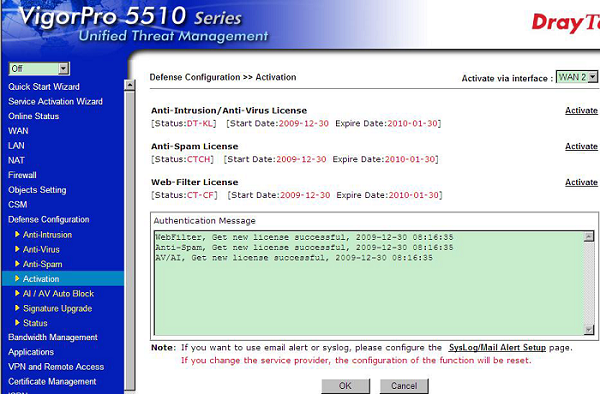The height and width of the screenshot is (394, 600).
Task: Click the yellow arrow beside Anti-Spam
Action: point(17,264)
